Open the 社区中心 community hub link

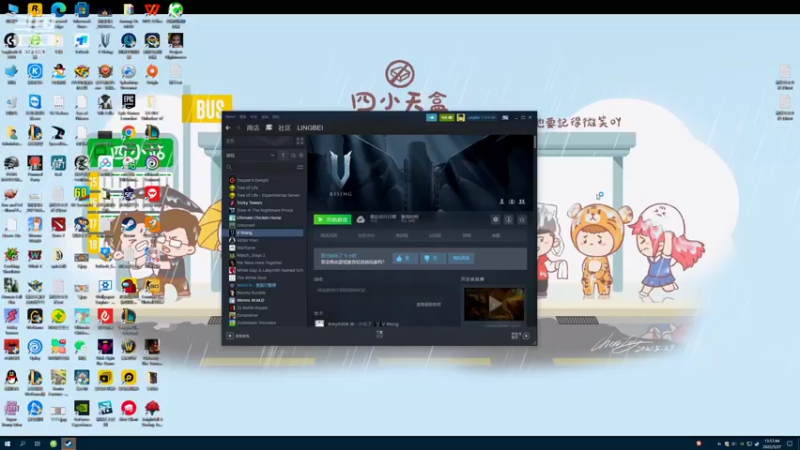[366, 236]
